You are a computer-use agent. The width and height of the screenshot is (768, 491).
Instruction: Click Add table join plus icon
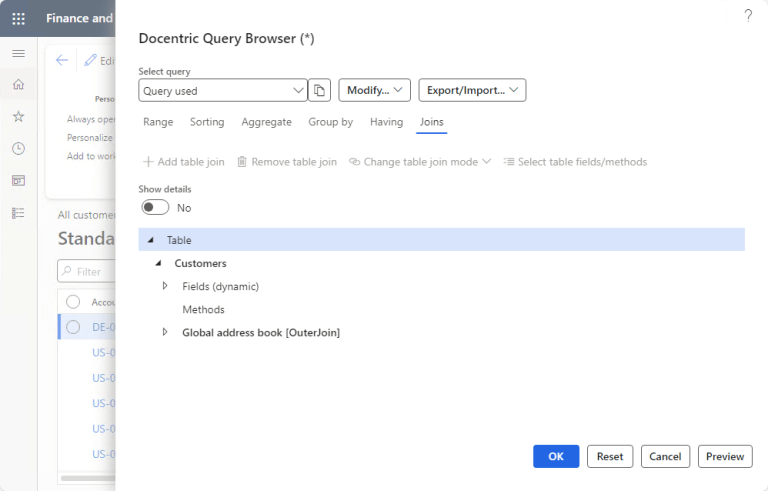pos(148,162)
